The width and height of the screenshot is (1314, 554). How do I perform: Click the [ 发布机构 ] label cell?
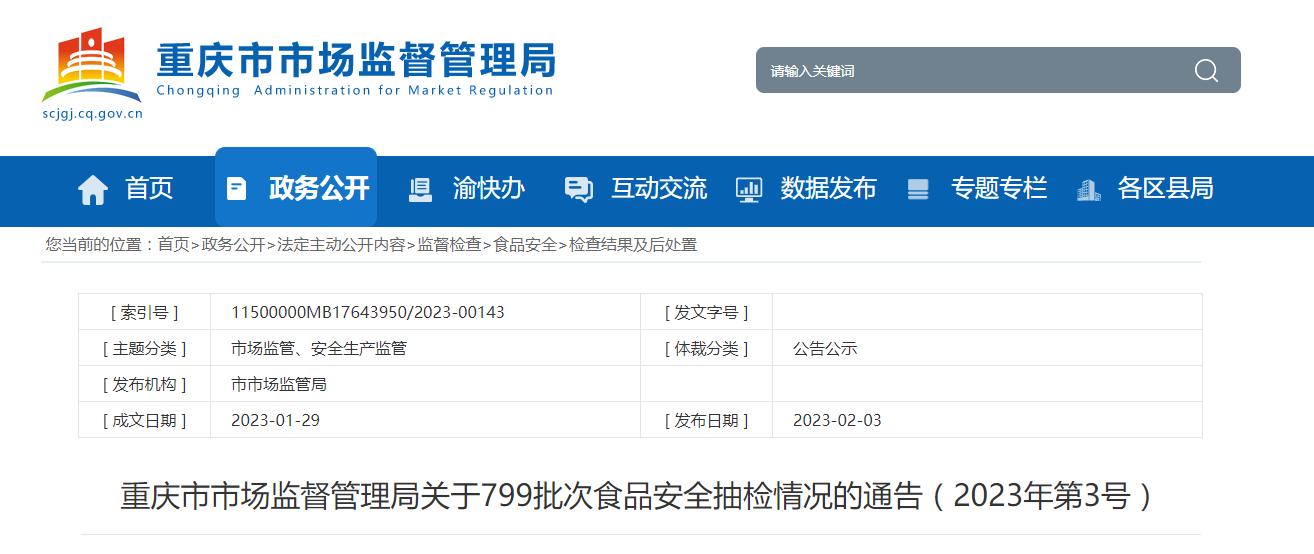tap(144, 384)
